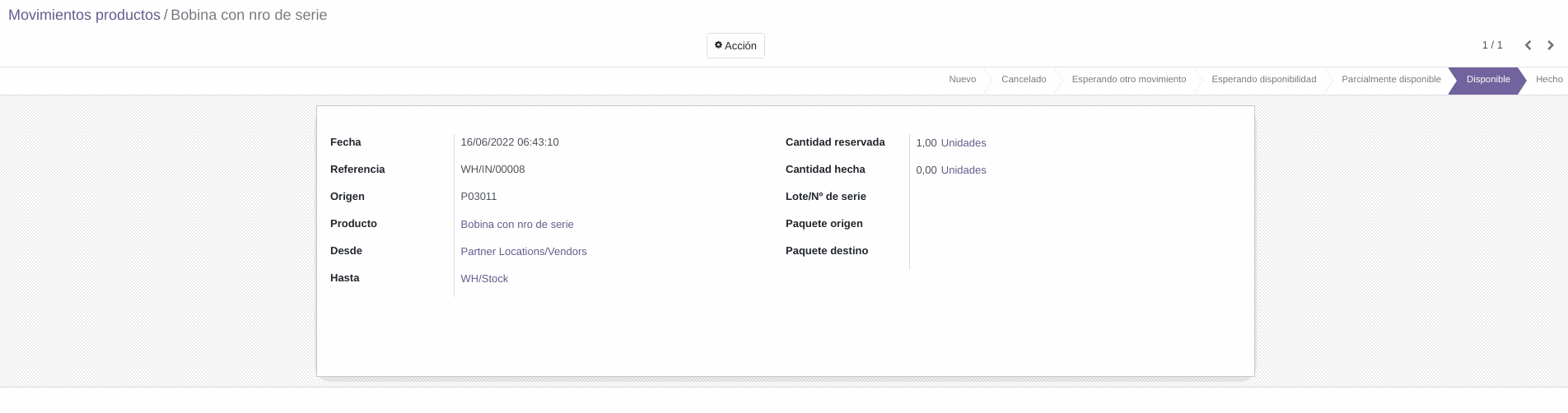The width and height of the screenshot is (1568, 413).
Task: Click the pager counter 1 / 1
Action: coord(1492,45)
